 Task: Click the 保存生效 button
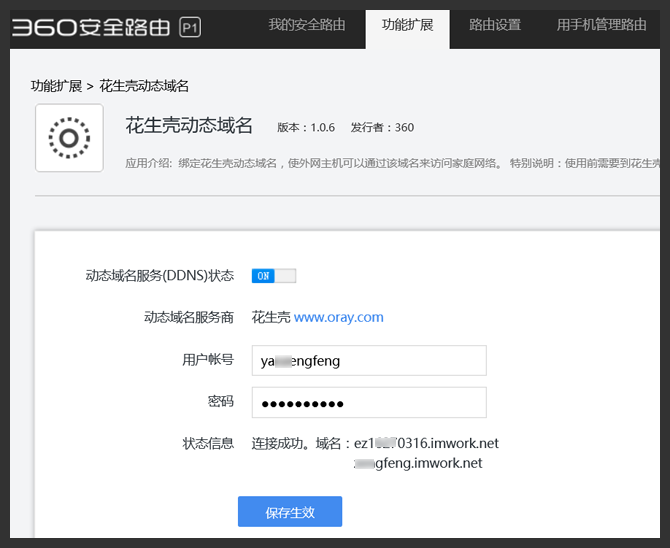[x=290, y=511]
